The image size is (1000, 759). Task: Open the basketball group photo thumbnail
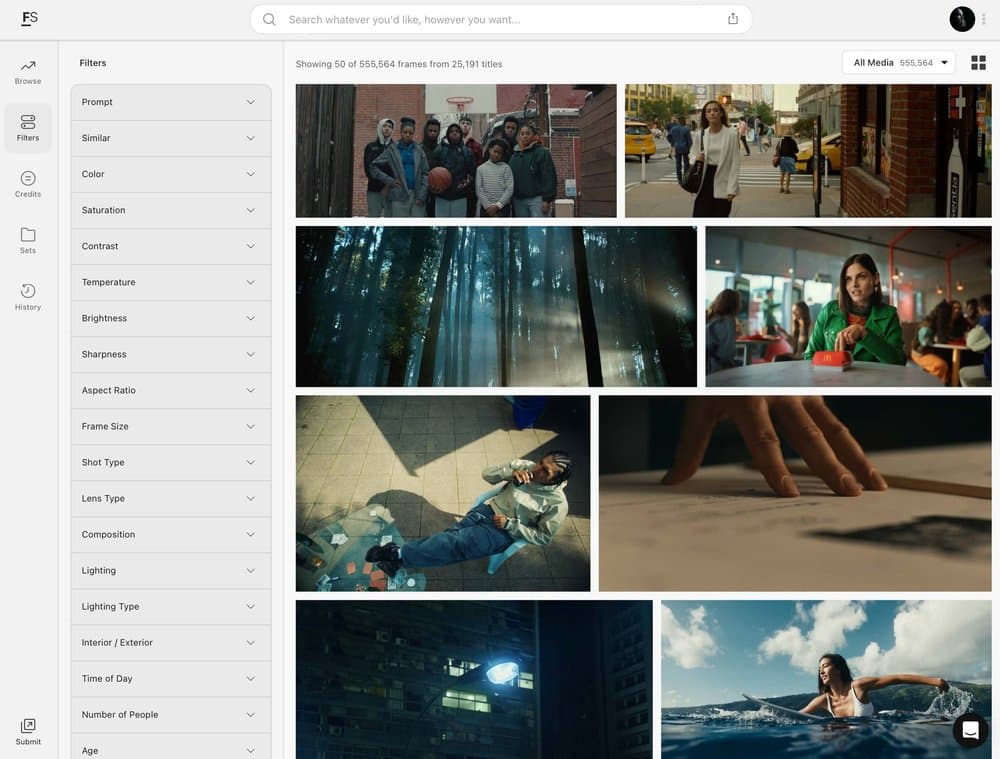pos(455,150)
